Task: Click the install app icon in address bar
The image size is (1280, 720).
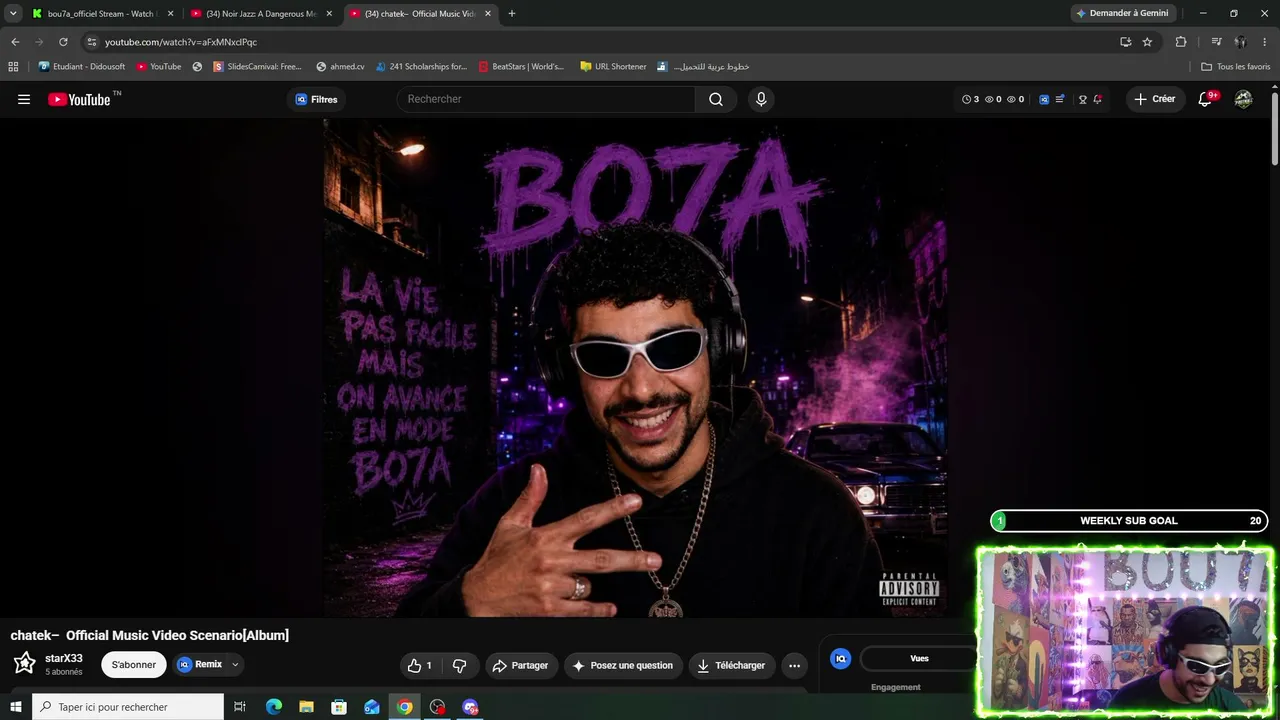Action: pyautogui.click(x=1125, y=42)
